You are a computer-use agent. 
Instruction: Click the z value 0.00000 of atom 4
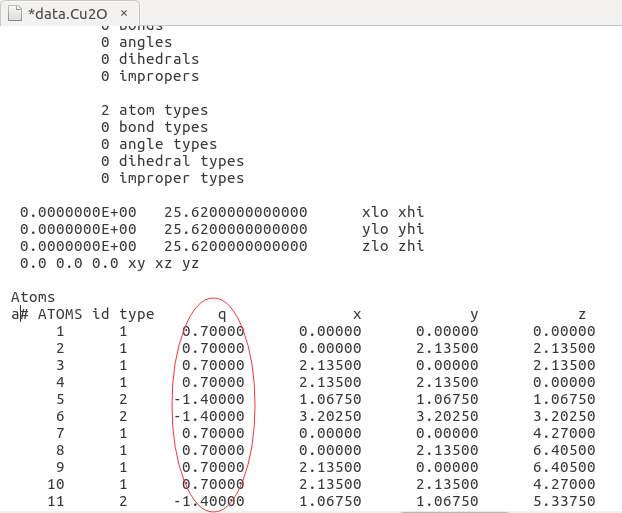point(564,382)
